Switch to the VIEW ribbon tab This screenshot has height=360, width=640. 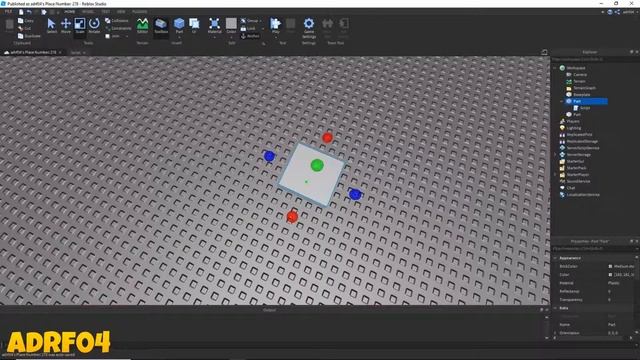121,12
